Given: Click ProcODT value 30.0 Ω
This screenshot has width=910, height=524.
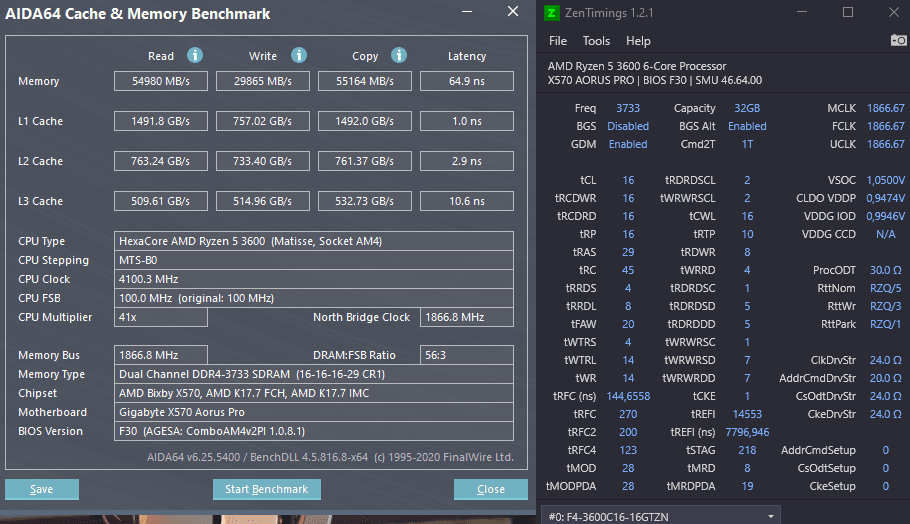Looking at the screenshot, I should 886,270.
